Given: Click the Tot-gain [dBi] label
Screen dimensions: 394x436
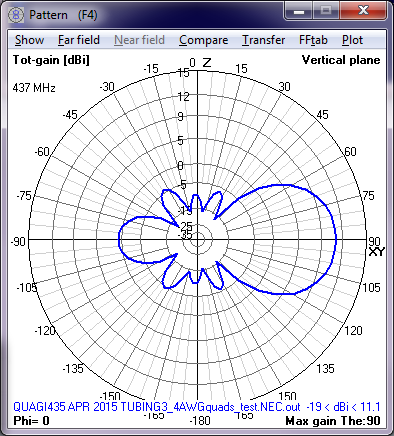Looking at the screenshot, I should tap(51, 60).
